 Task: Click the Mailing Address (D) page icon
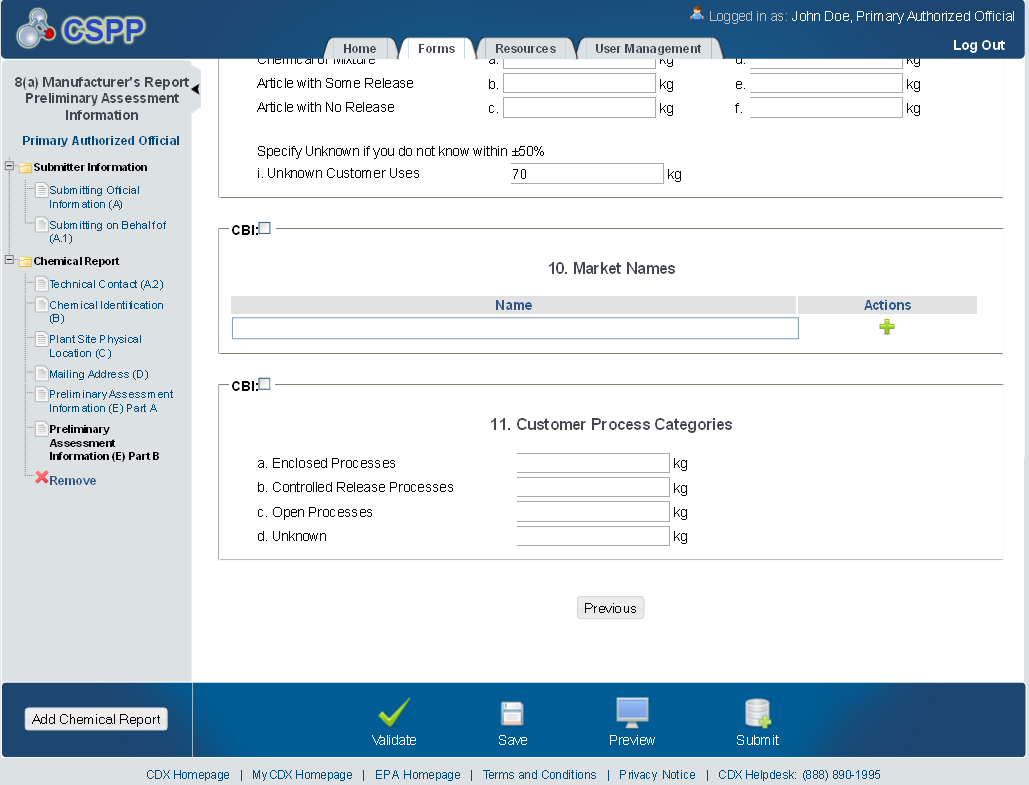click(41, 374)
